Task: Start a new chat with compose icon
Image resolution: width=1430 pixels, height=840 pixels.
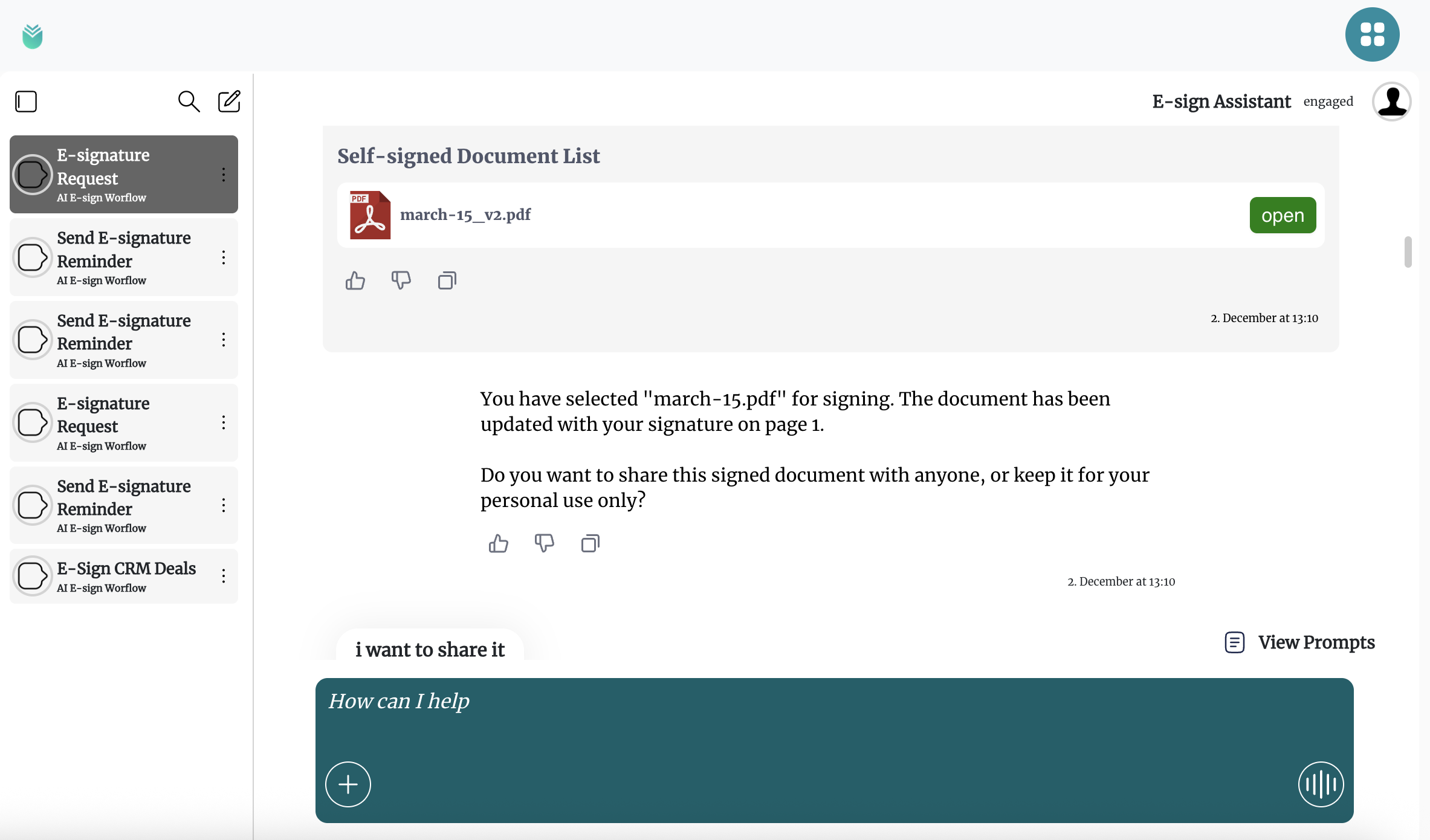Action: tap(229, 102)
